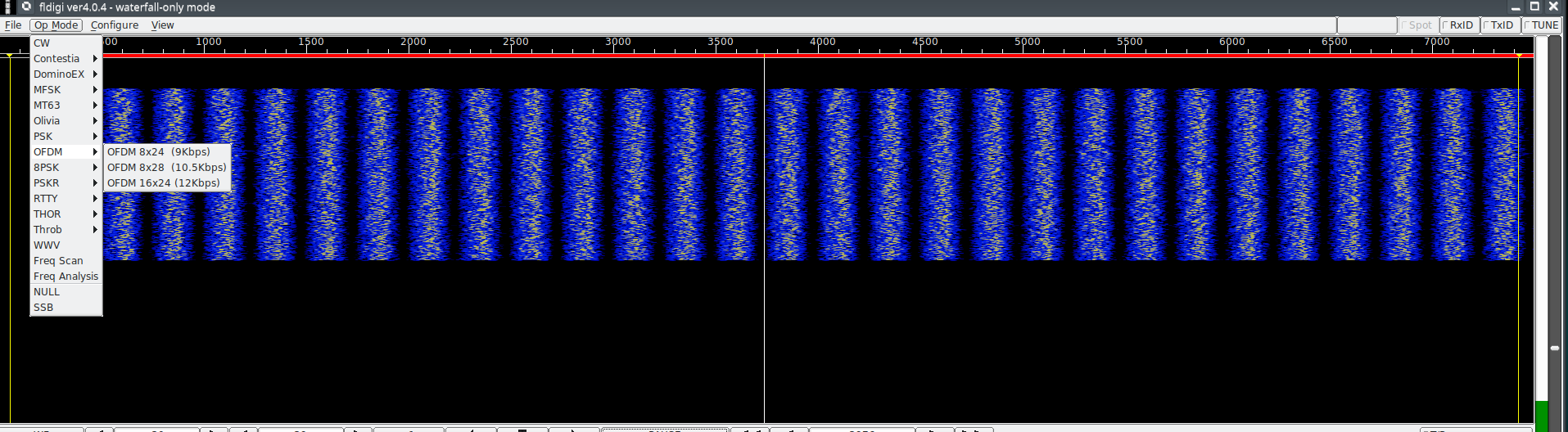Screen dimensions: 1568x432
Task: Toggle the Spot checkbox
Action: pyautogui.click(x=1418, y=25)
